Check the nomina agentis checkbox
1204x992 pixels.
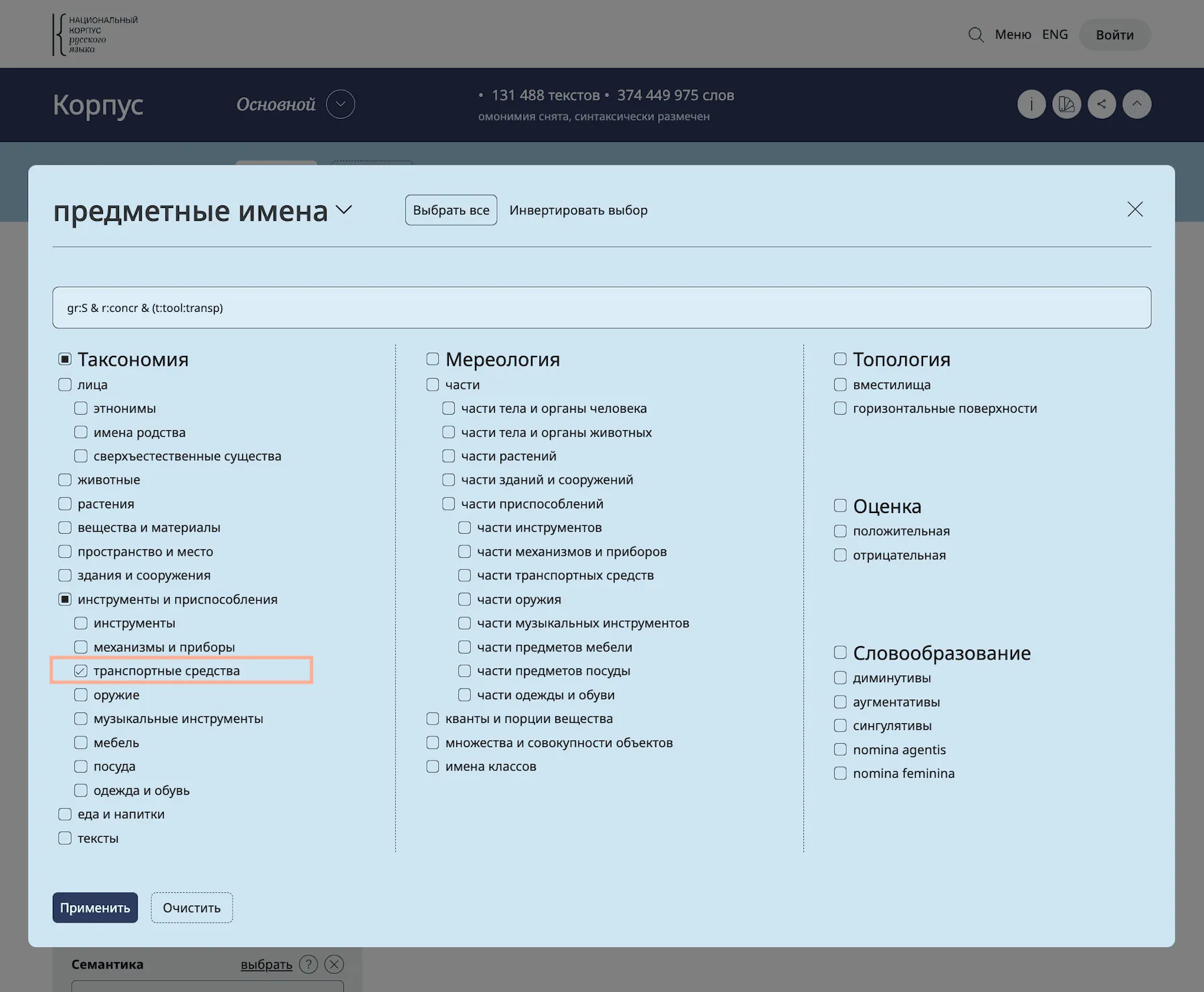click(x=840, y=750)
